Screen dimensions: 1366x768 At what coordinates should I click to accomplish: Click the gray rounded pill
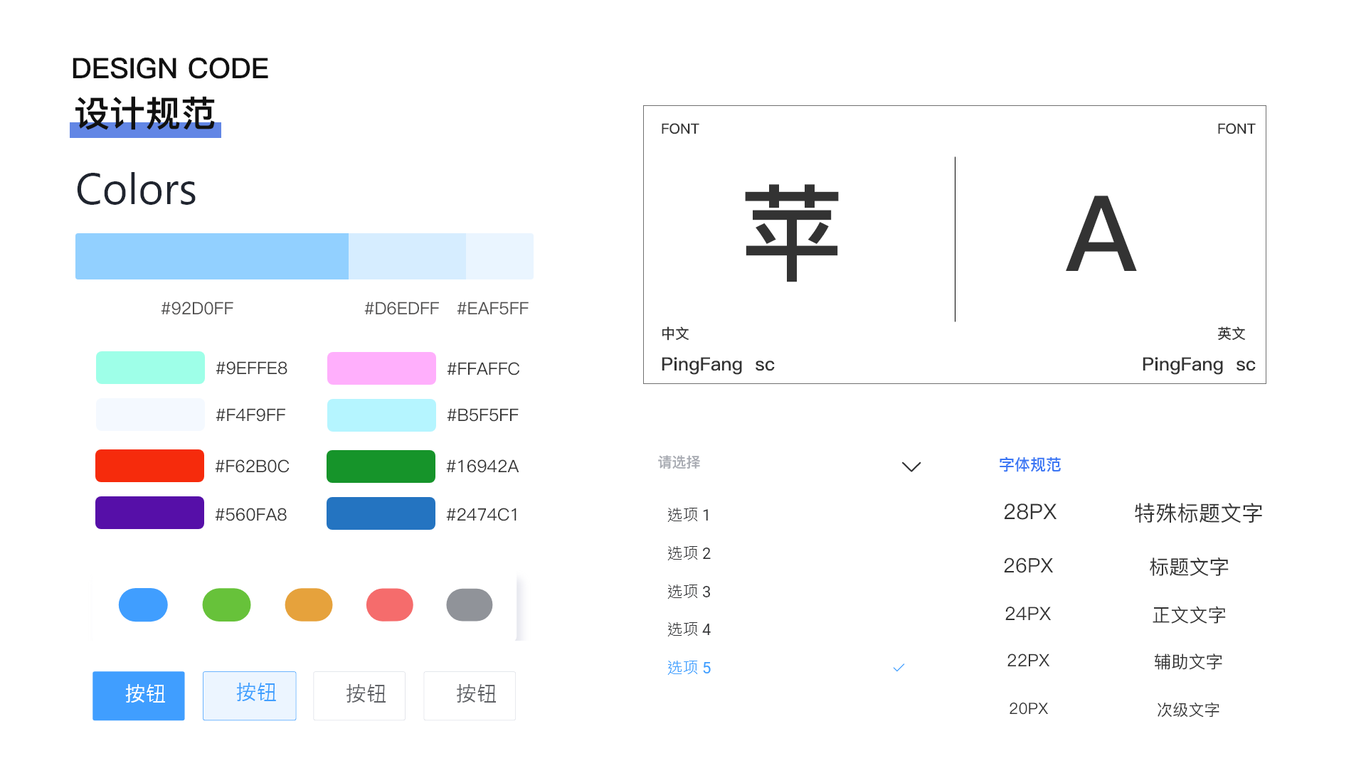(469, 605)
